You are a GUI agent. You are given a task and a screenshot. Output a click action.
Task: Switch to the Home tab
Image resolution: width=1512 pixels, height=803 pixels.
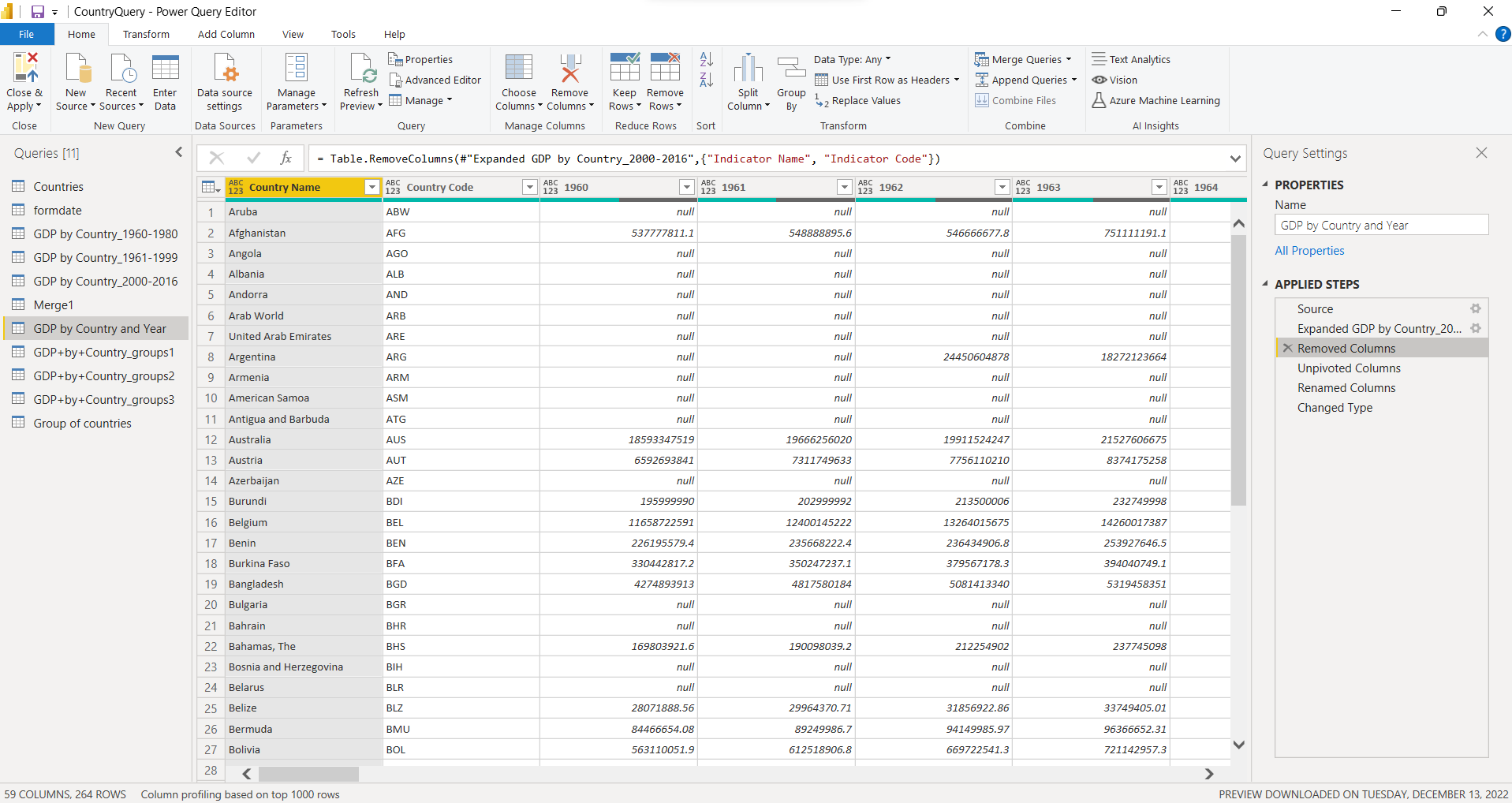[81, 34]
